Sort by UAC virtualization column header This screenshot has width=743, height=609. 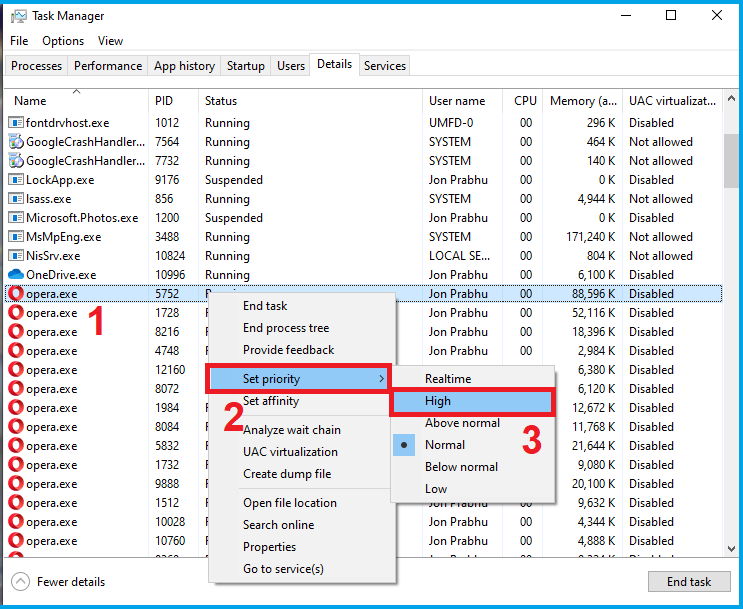coord(672,101)
